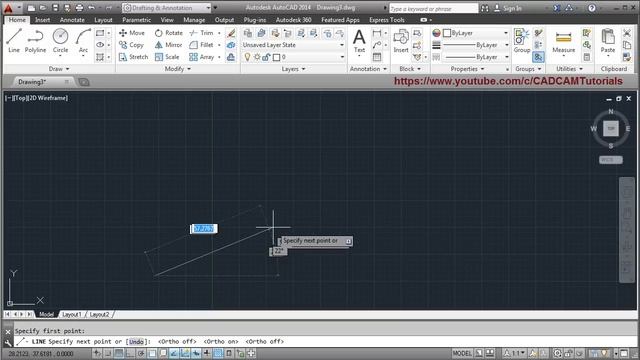
Task: Activate the Rotate command
Action: point(169,33)
